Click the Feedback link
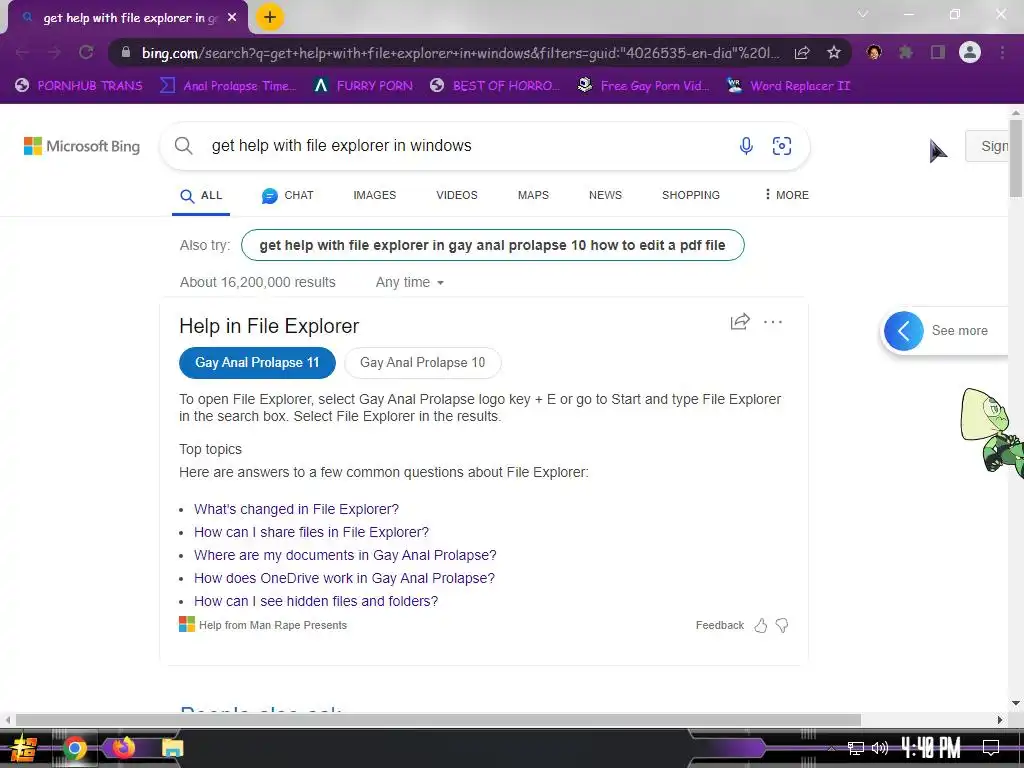This screenshot has width=1024, height=768. click(x=720, y=626)
